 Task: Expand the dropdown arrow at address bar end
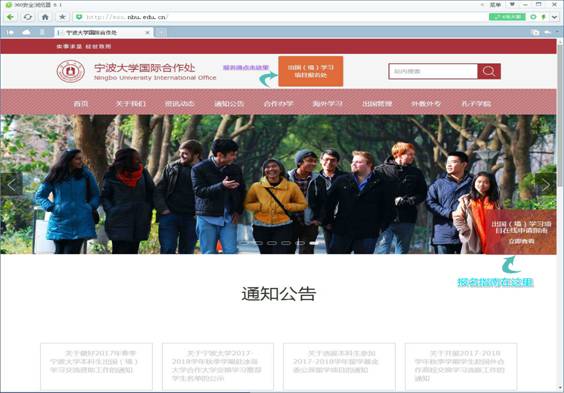pyautogui.click(x=554, y=17)
